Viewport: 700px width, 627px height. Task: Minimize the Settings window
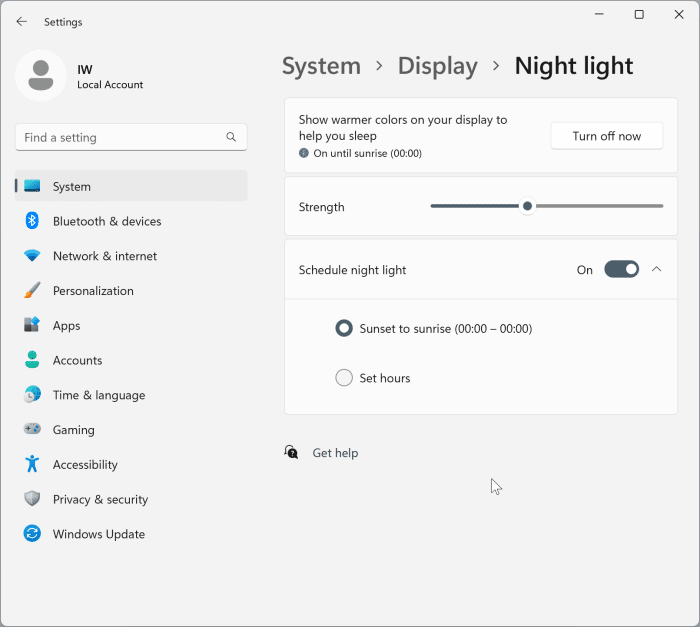click(x=599, y=14)
